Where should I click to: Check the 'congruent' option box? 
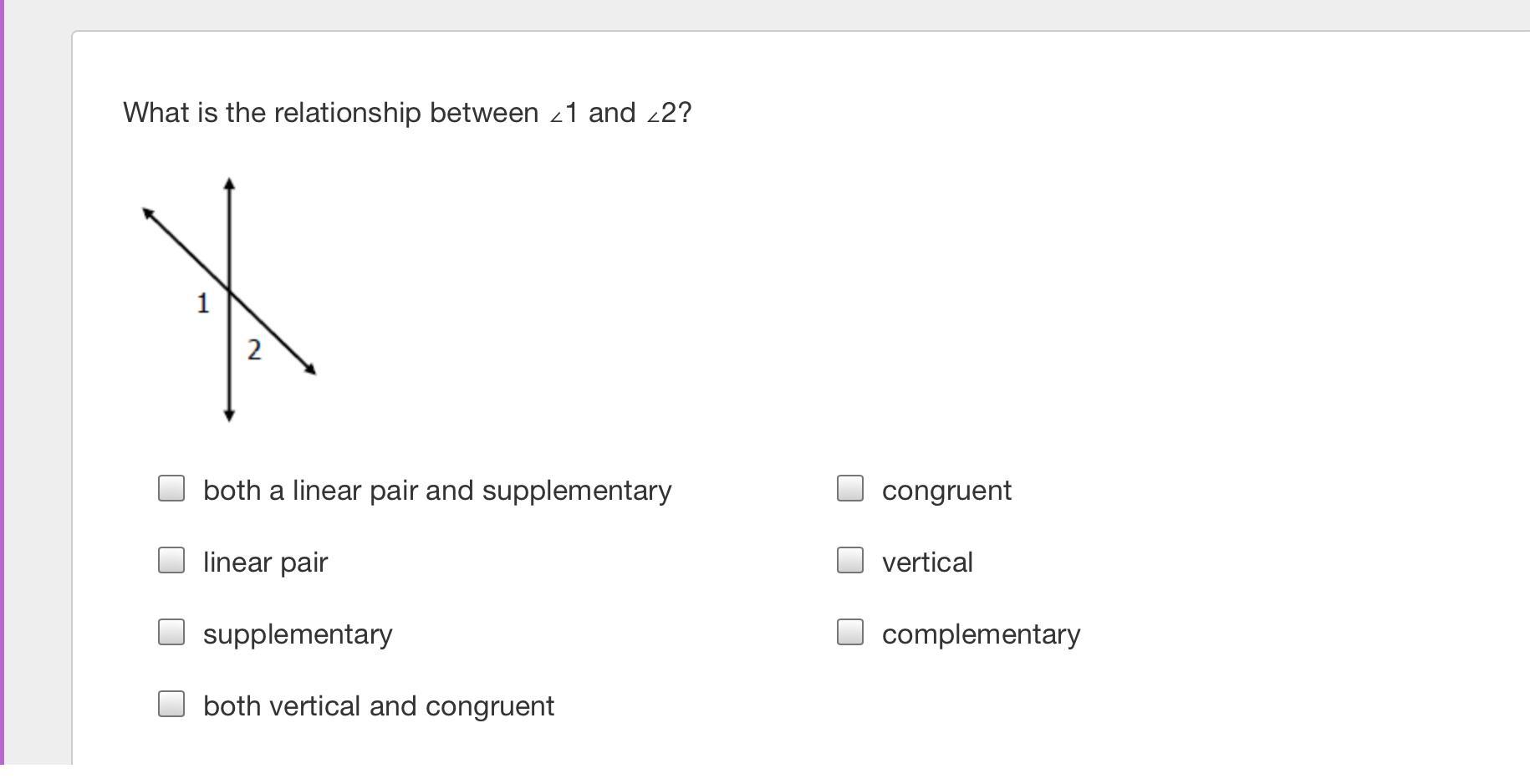click(x=850, y=489)
